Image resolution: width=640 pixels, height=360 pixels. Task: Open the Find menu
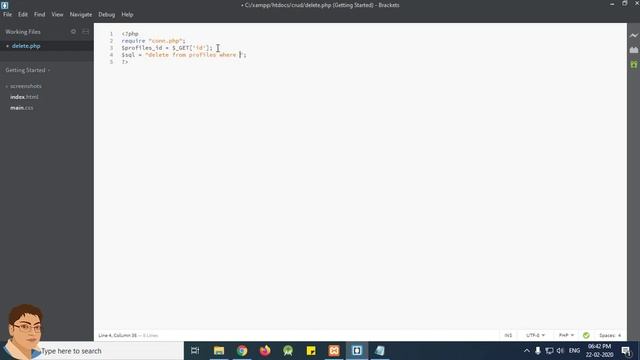coord(40,14)
